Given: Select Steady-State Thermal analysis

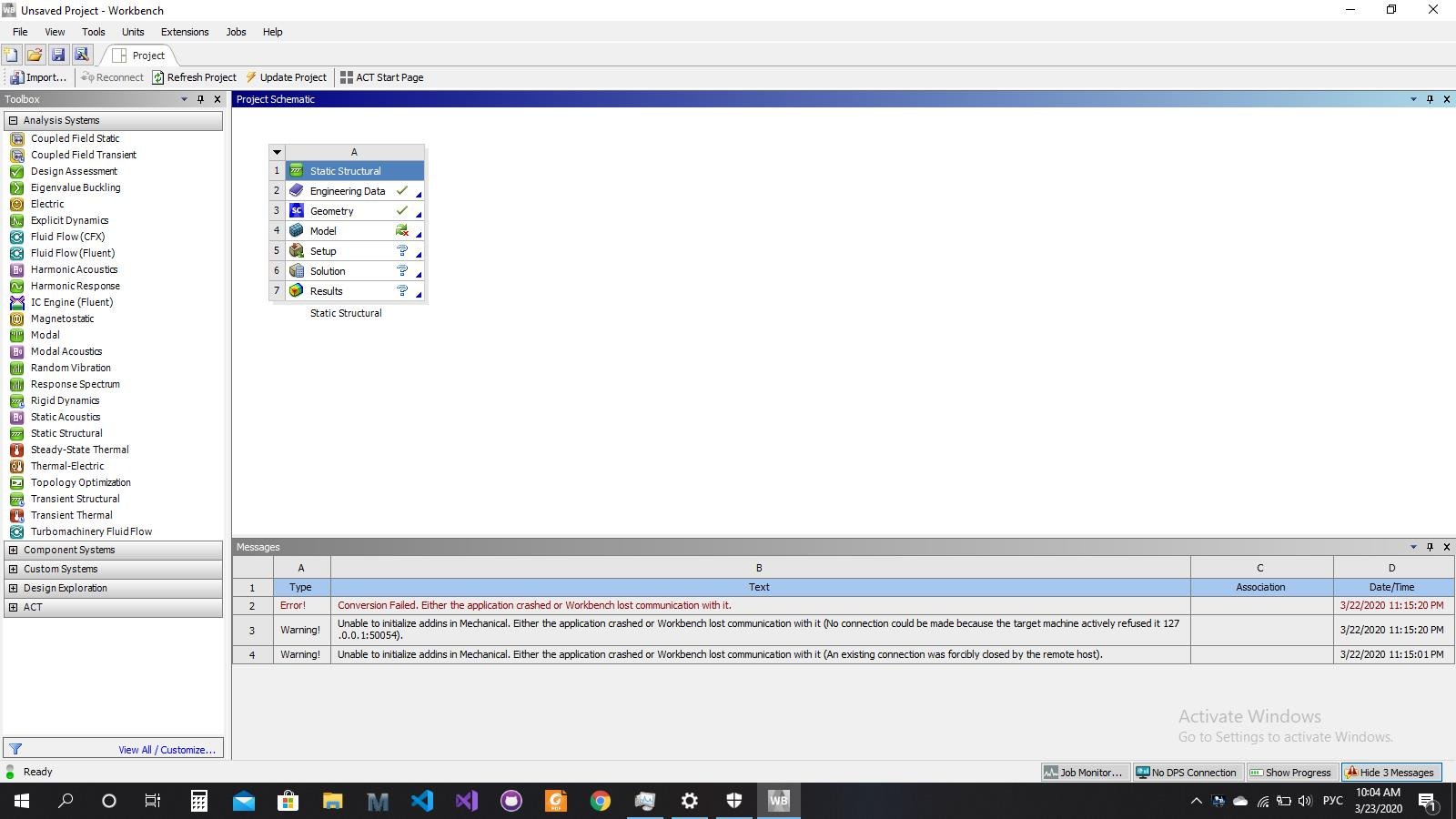Looking at the screenshot, I should coord(79,450).
